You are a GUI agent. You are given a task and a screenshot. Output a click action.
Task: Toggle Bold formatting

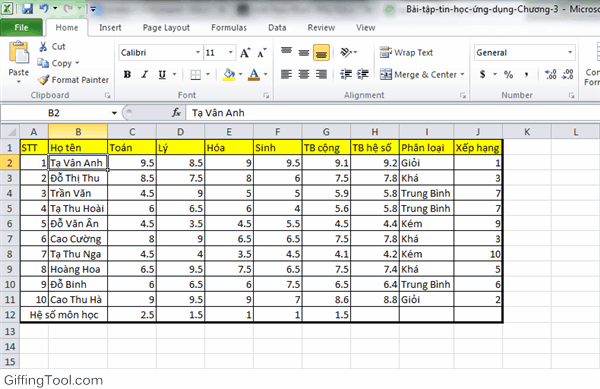coord(127,75)
